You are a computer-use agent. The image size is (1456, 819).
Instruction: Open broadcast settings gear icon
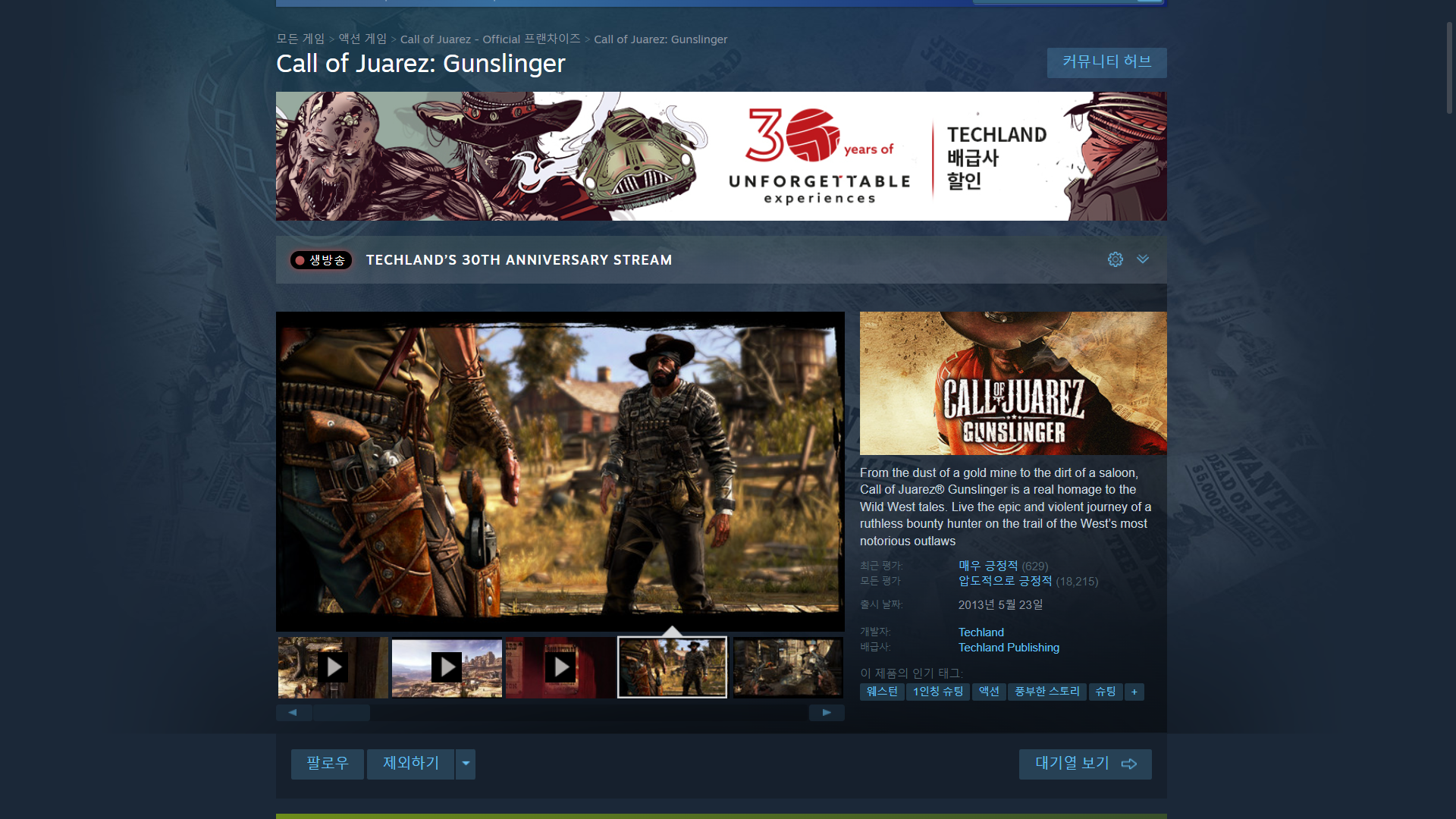[x=1115, y=259]
